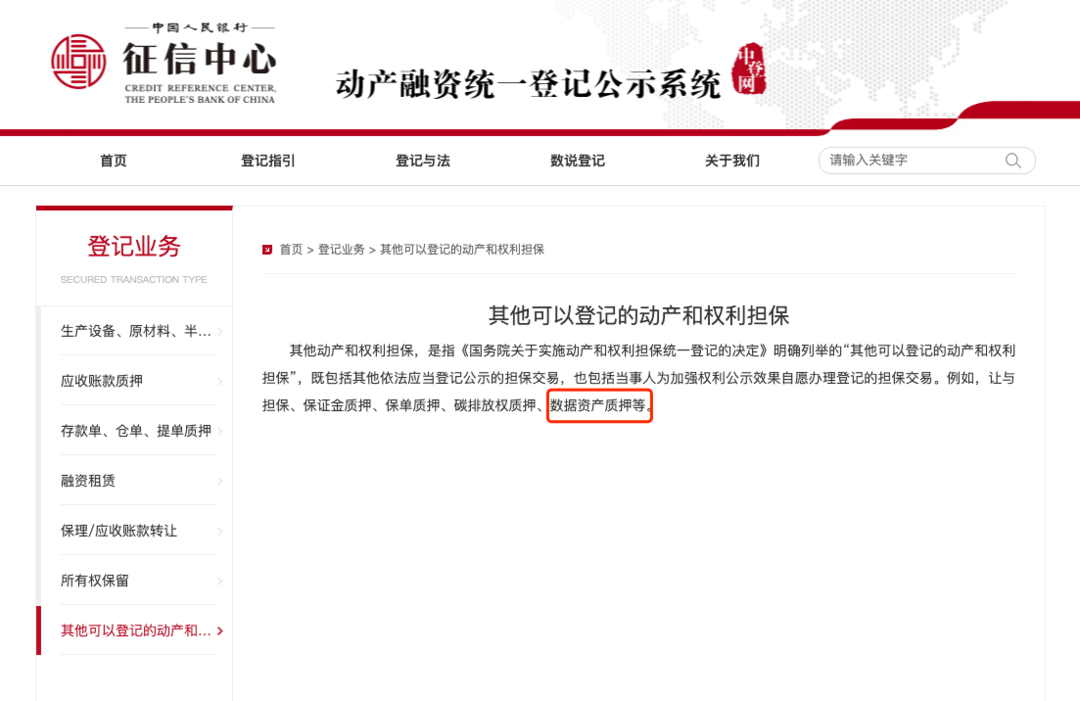Click the 登记业务 sidebar heading
1080x701 pixels.
tap(134, 246)
